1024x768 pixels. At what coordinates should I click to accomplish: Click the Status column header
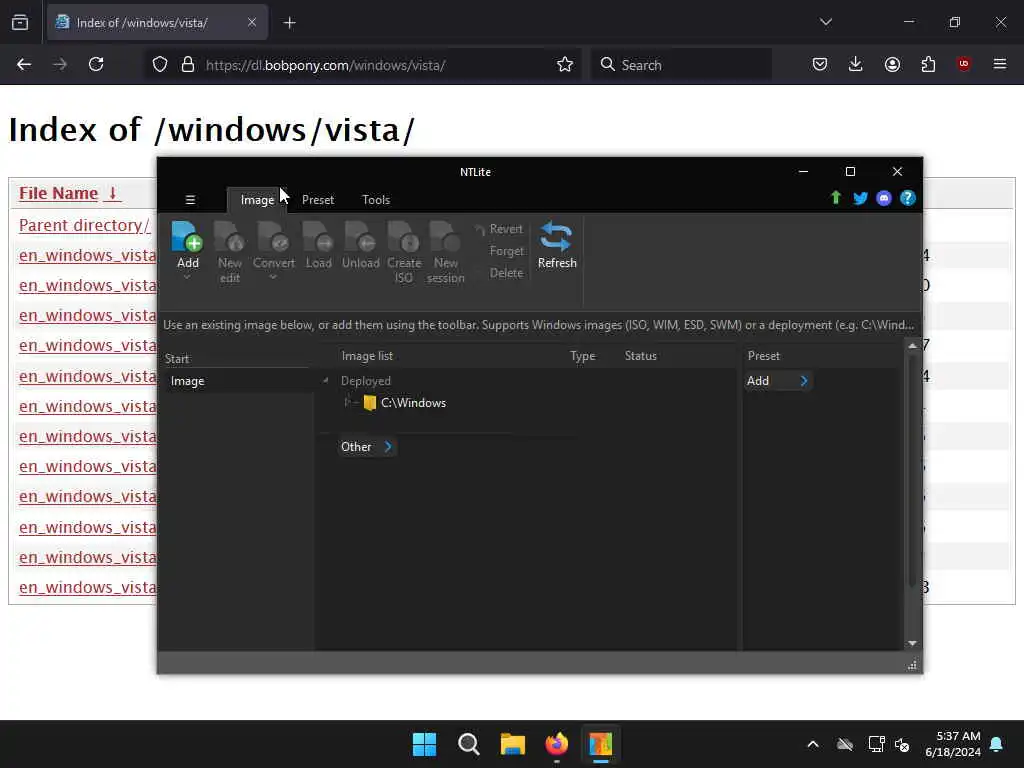(641, 356)
